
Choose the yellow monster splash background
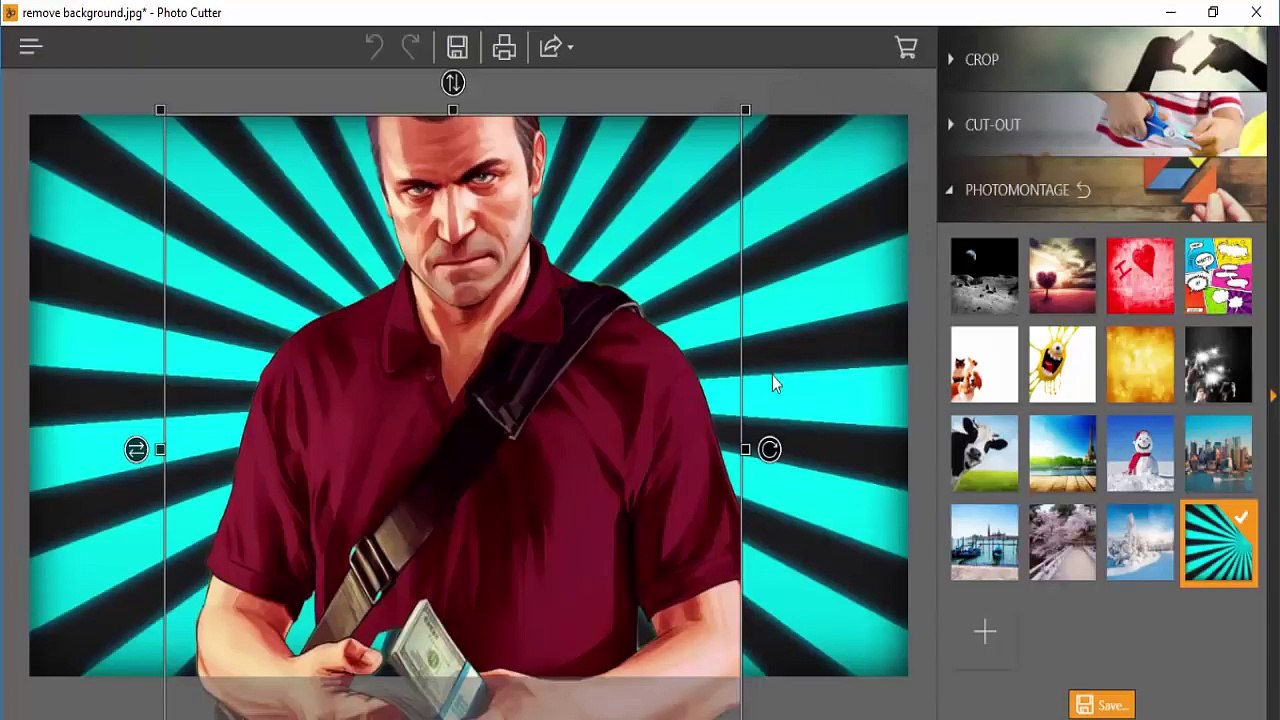(1062, 364)
